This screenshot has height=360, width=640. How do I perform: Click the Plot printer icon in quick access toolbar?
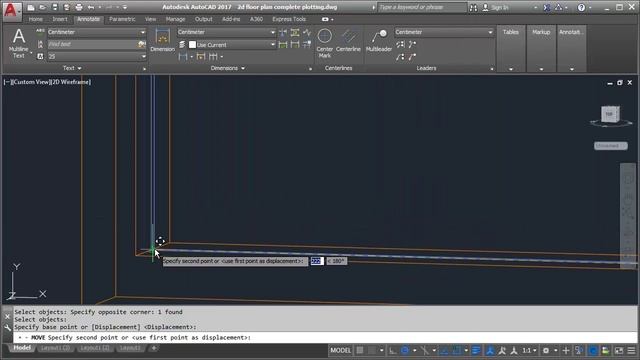click(x=79, y=7)
